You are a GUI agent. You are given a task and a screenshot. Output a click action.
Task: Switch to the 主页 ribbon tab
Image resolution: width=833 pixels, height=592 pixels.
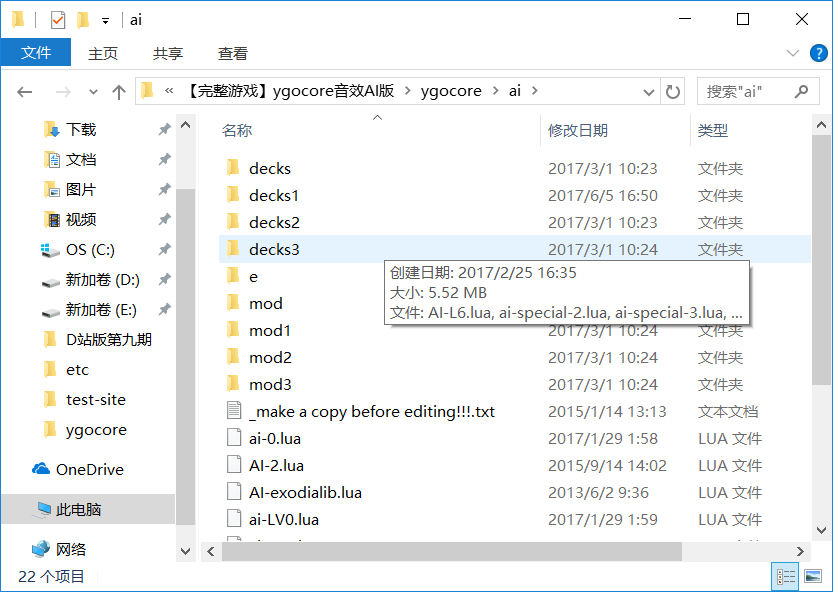pyautogui.click(x=103, y=53)
